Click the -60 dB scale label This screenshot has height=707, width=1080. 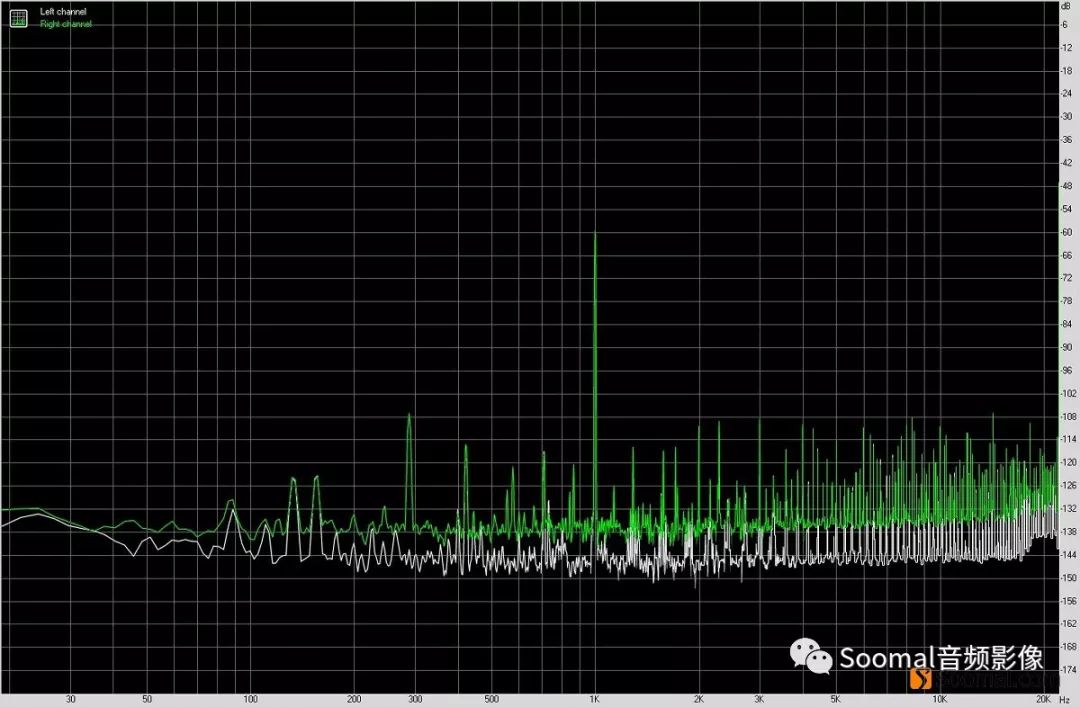pyautogui.click(x=1067, y=232)
